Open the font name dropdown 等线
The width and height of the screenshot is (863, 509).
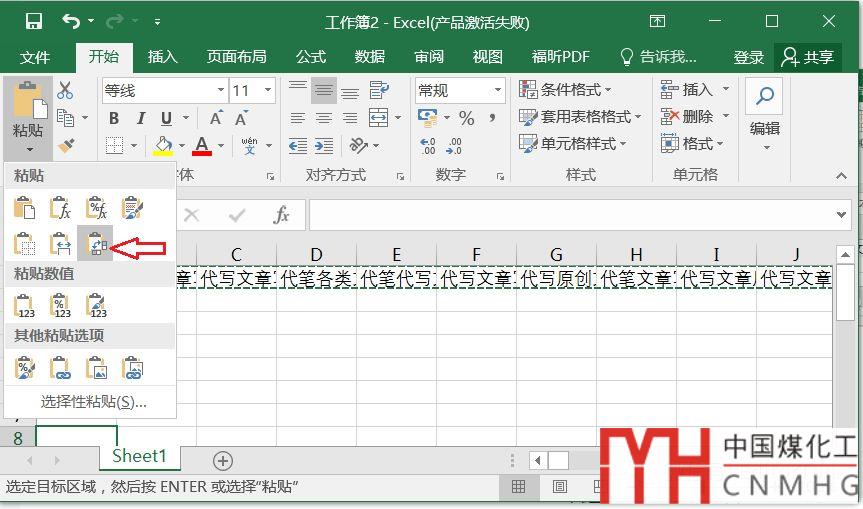(x=221, y=91)
